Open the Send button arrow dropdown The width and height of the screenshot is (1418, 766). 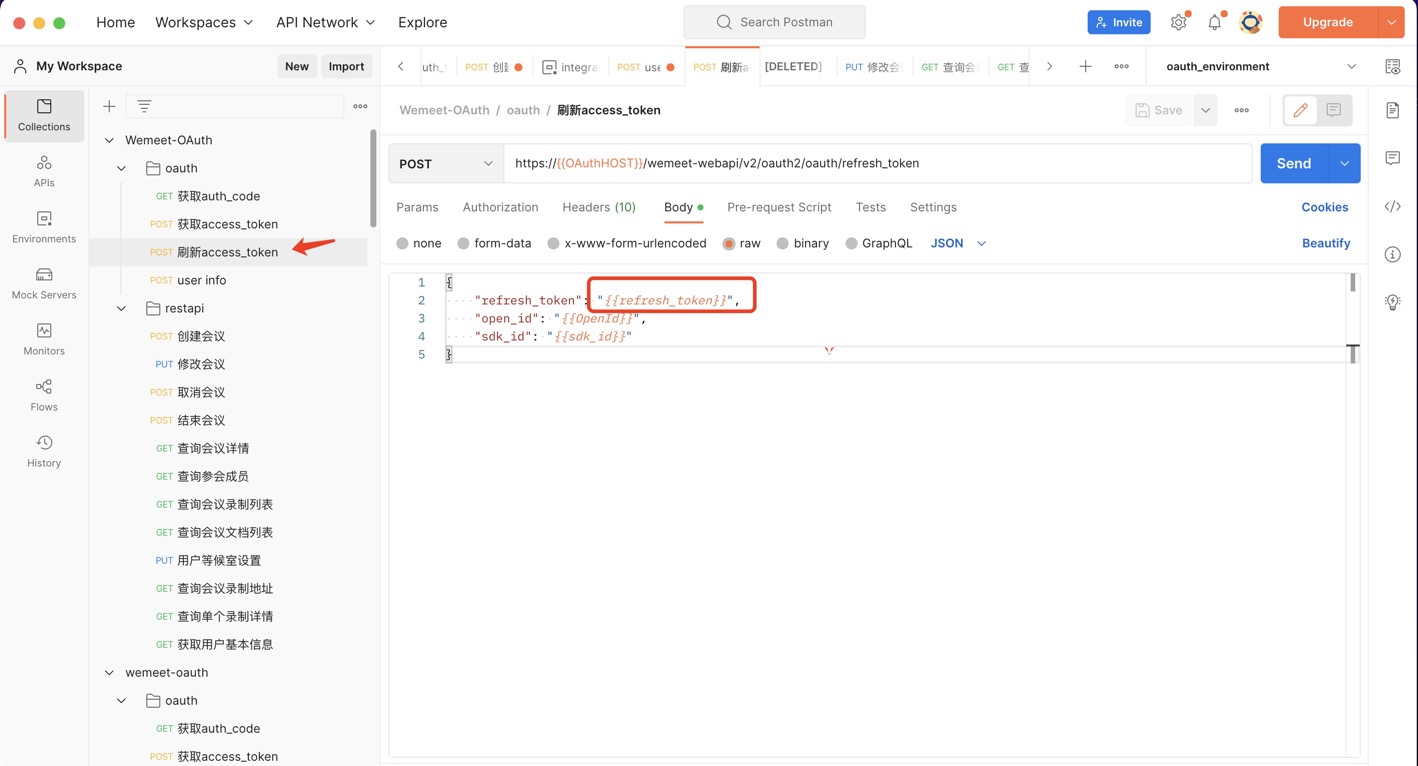pos(1344,164)
